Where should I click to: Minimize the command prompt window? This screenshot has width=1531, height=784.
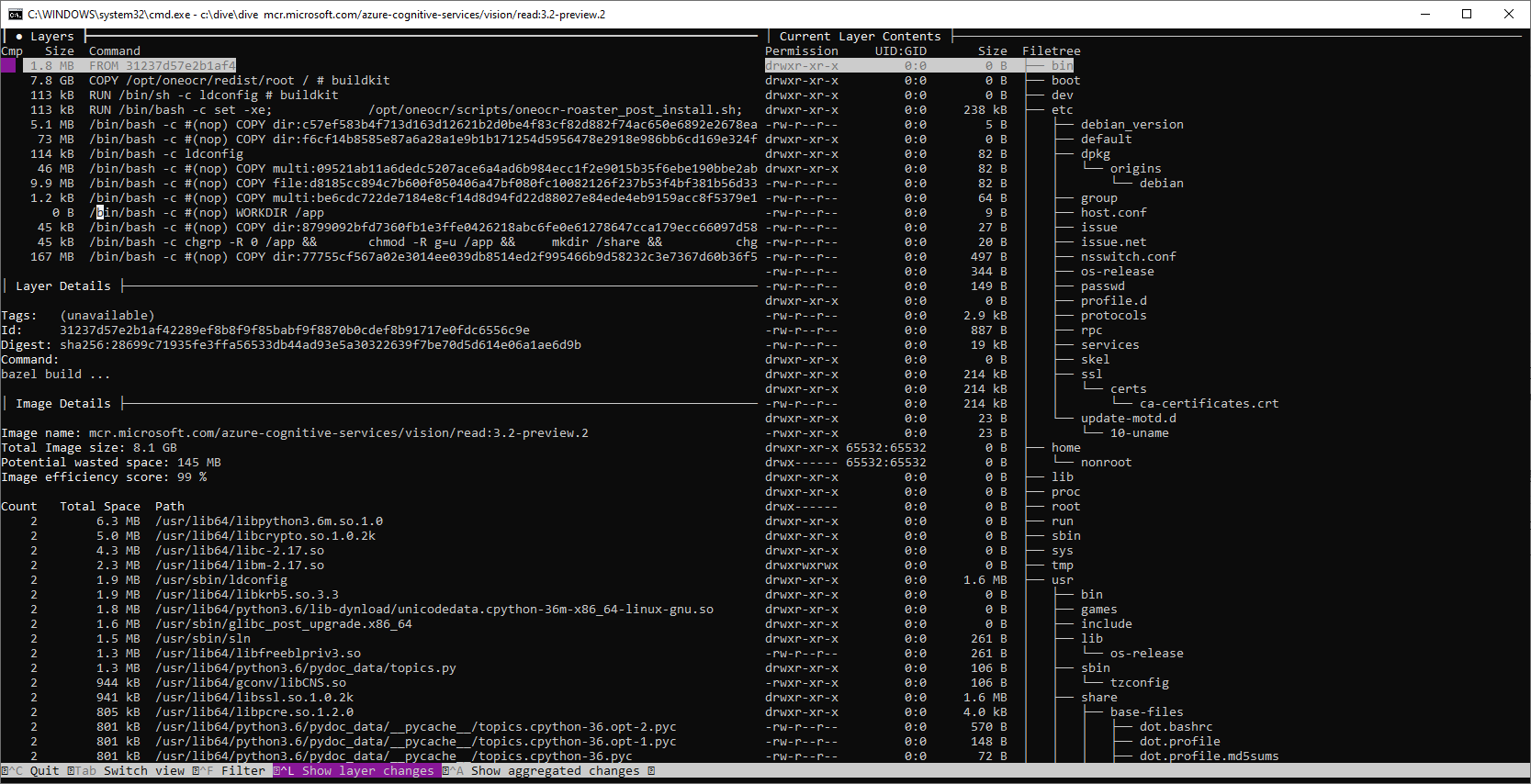1425,14
